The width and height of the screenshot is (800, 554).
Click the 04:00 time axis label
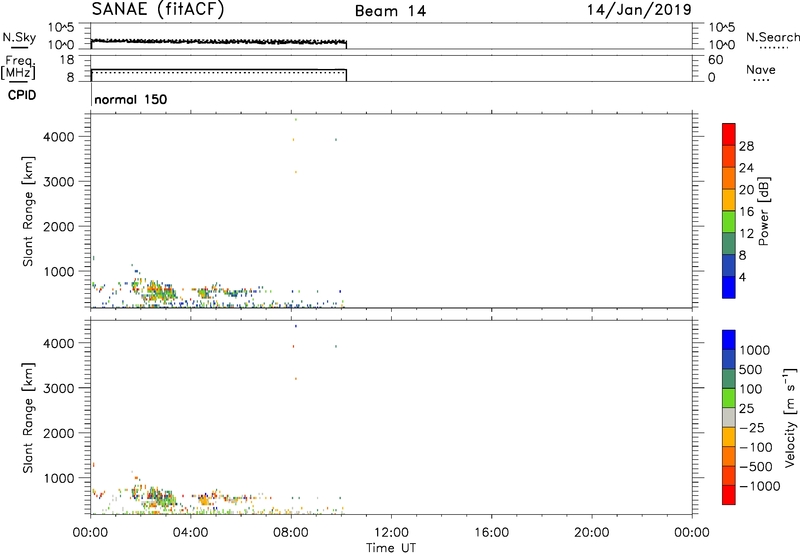point(191,533)
